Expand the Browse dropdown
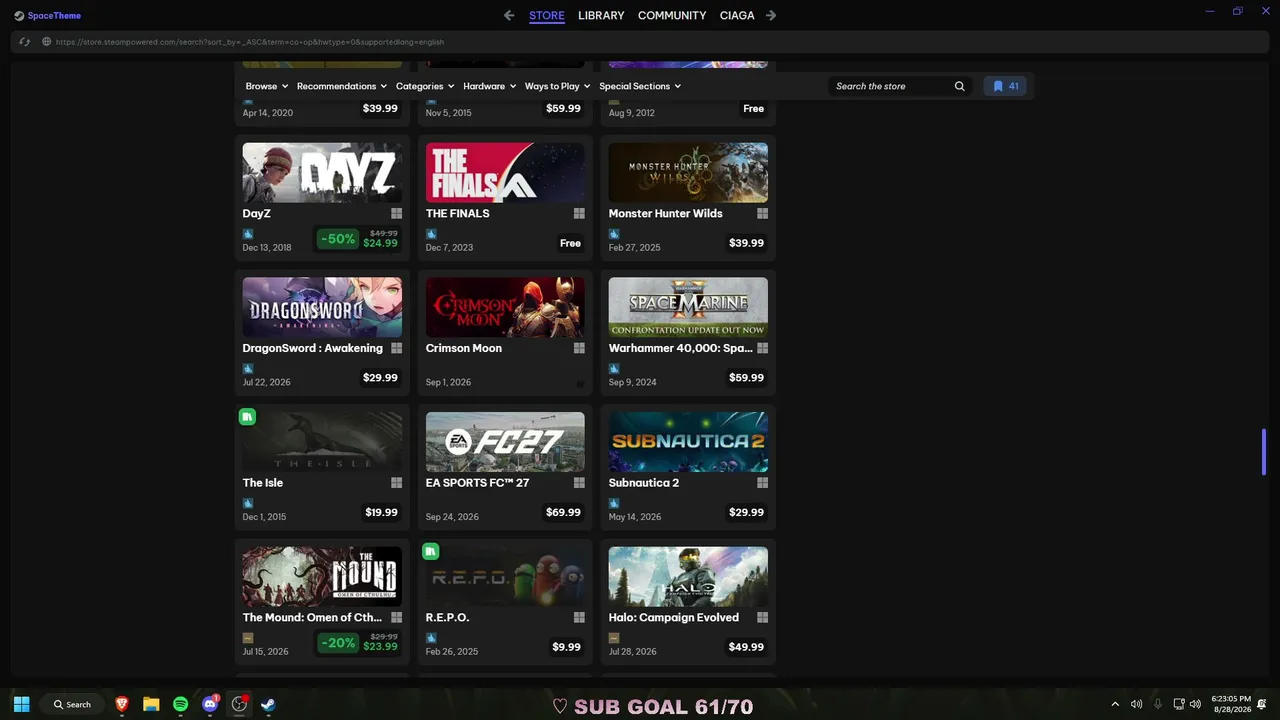The height and width of the screenshot is (720, 1280). (267, 86)
